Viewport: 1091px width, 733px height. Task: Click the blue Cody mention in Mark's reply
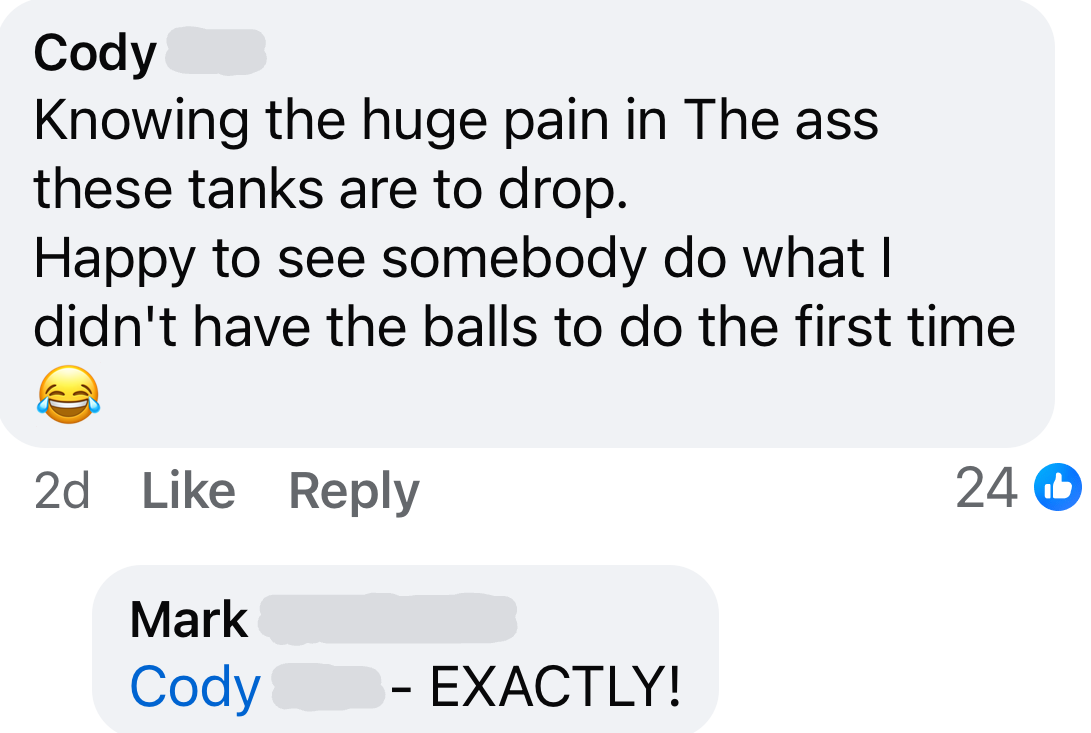[x=196, y=688]
